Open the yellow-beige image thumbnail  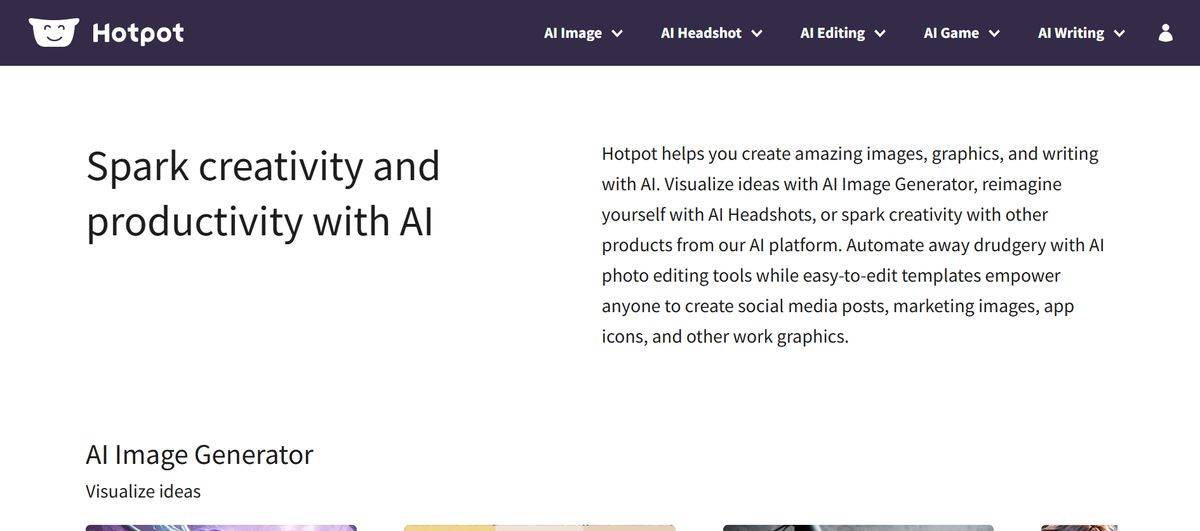click(x=539, y=527)
